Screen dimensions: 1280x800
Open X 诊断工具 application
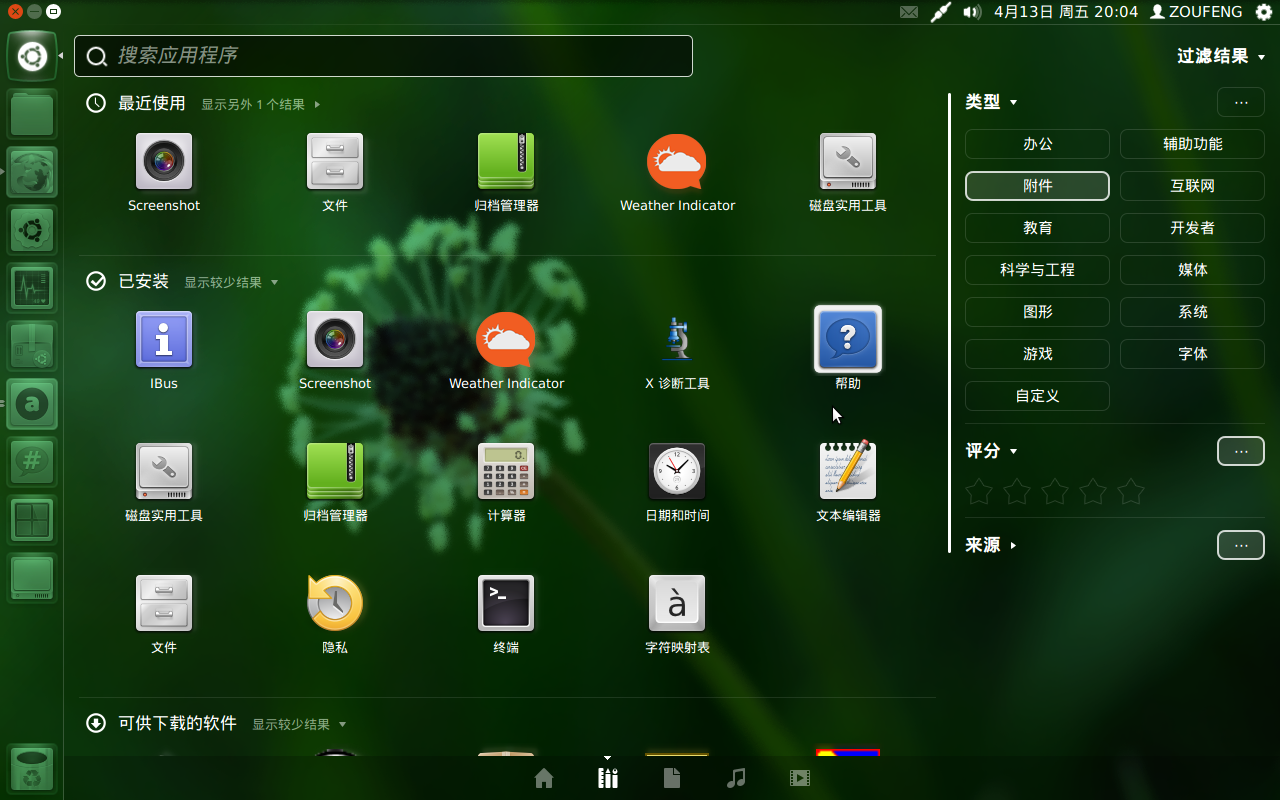[677, 350]
